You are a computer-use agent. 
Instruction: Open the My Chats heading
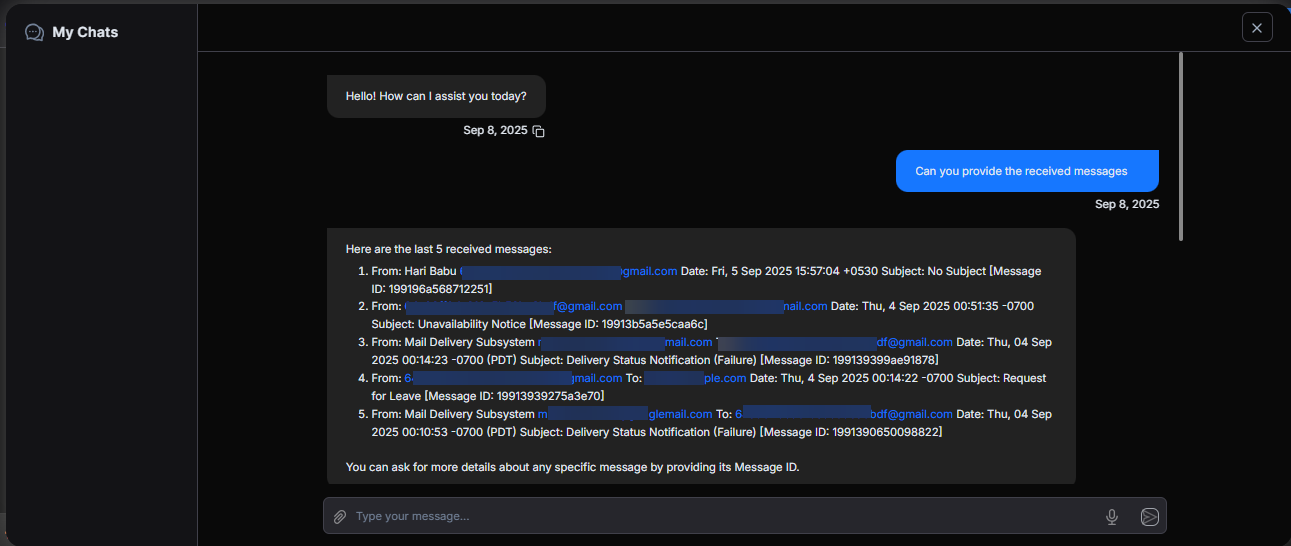coord(85,32)
